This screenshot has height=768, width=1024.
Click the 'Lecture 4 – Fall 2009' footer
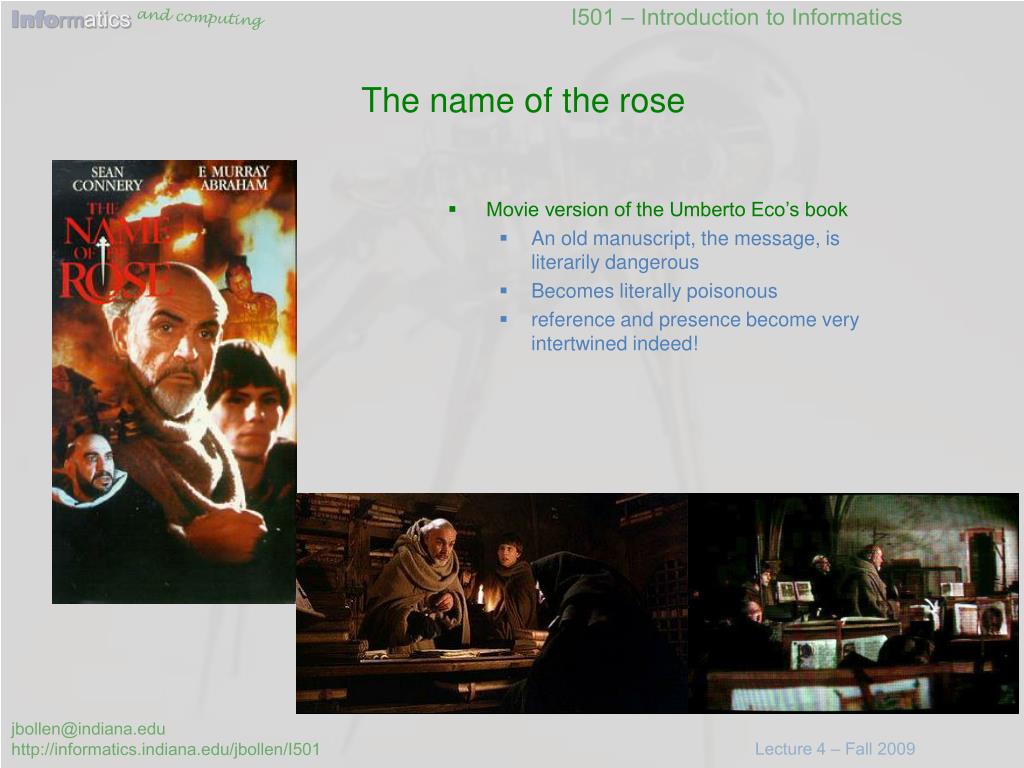tap(835, 749)
